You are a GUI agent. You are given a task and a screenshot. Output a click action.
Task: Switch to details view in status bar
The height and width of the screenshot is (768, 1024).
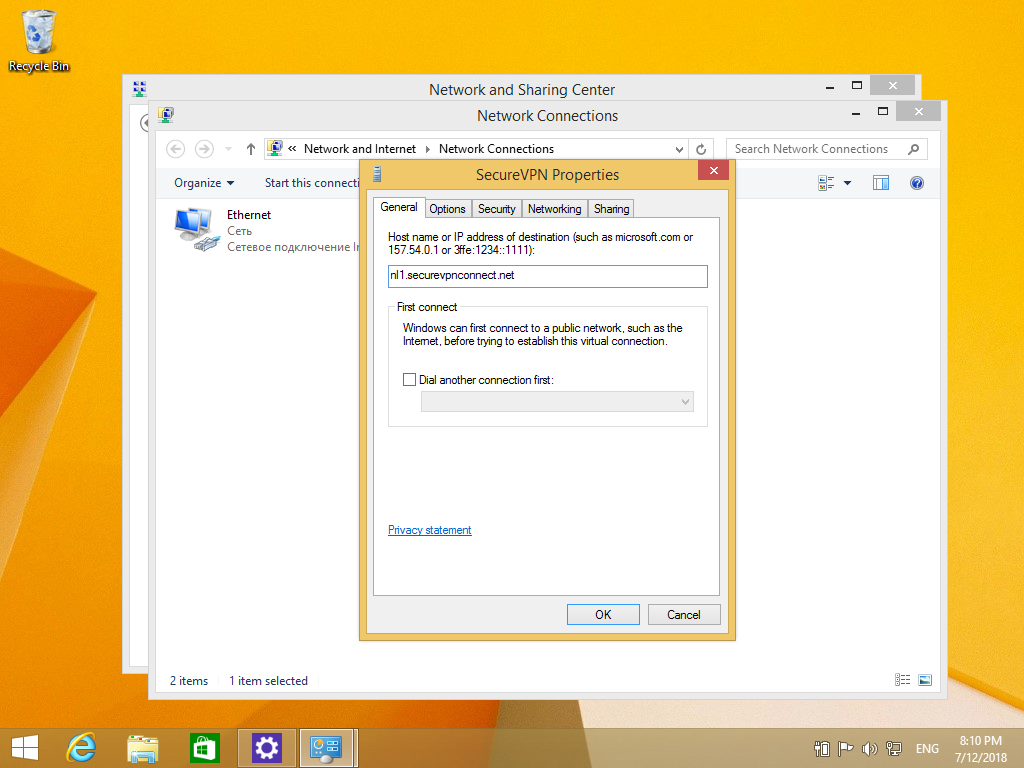[903, 680]
